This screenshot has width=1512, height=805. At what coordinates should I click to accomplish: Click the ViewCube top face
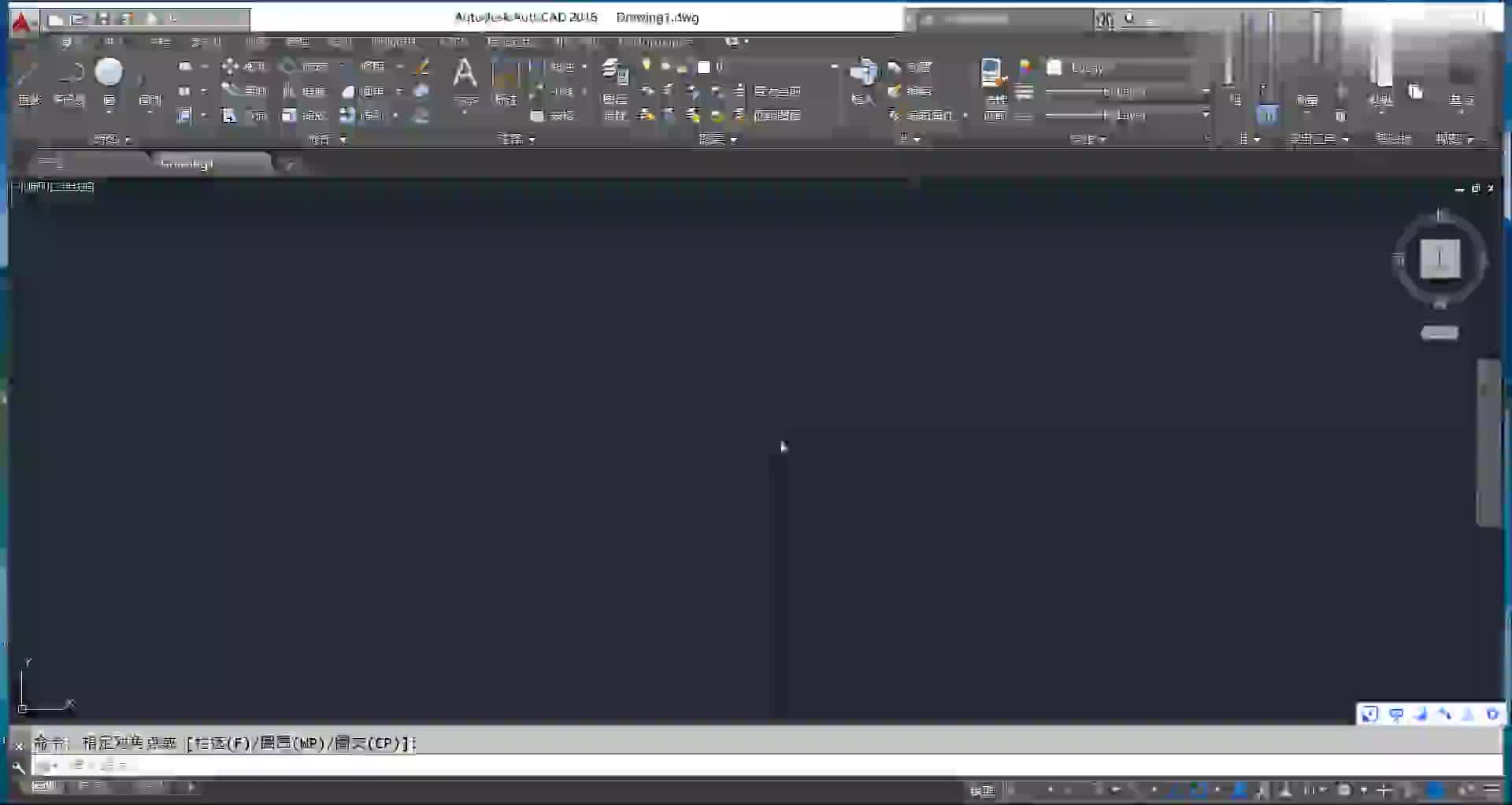coord(1440,258)
